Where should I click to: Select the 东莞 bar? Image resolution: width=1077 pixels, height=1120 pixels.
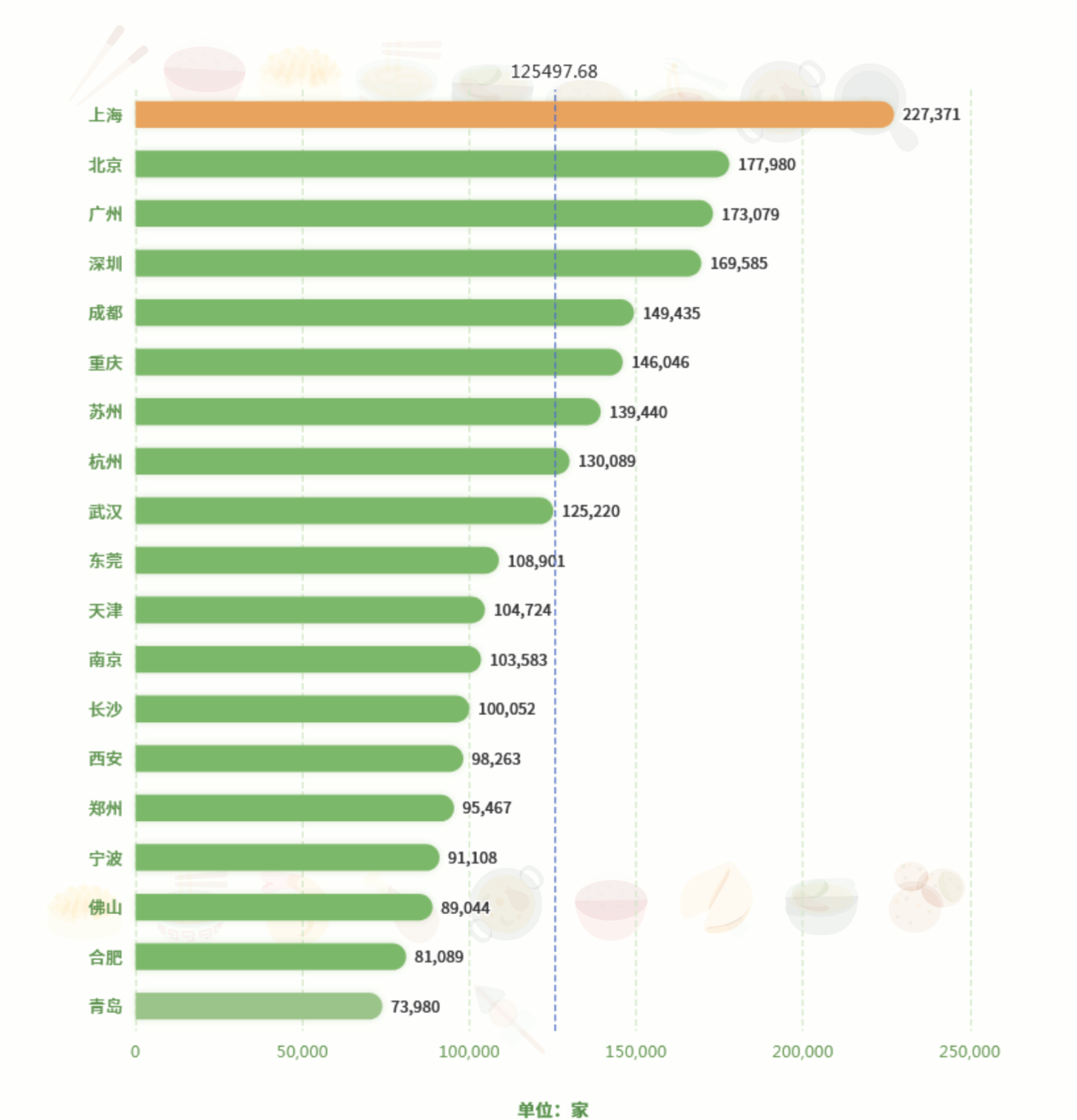[x=317, y=560]
